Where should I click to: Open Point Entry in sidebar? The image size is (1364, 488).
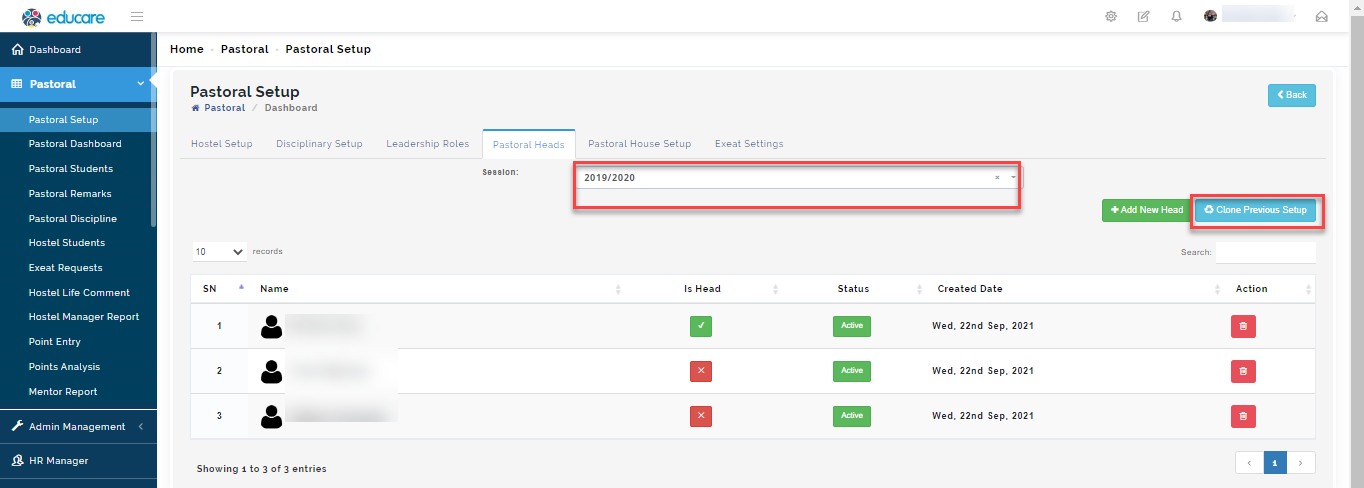coord(55,342)
